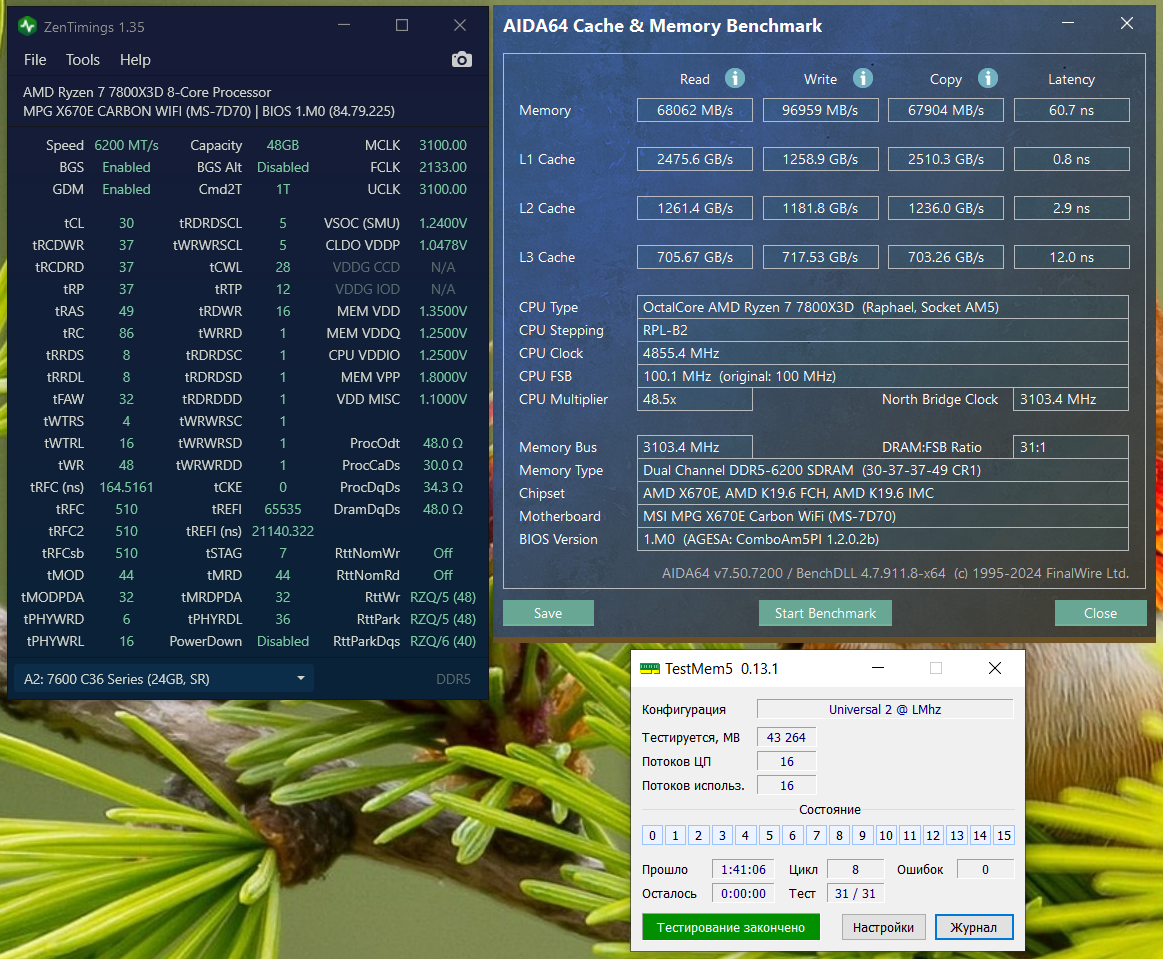Click Memory Read value 68062 MB/s
This screenshot has height=959, width=1163.
pos(695,110)
